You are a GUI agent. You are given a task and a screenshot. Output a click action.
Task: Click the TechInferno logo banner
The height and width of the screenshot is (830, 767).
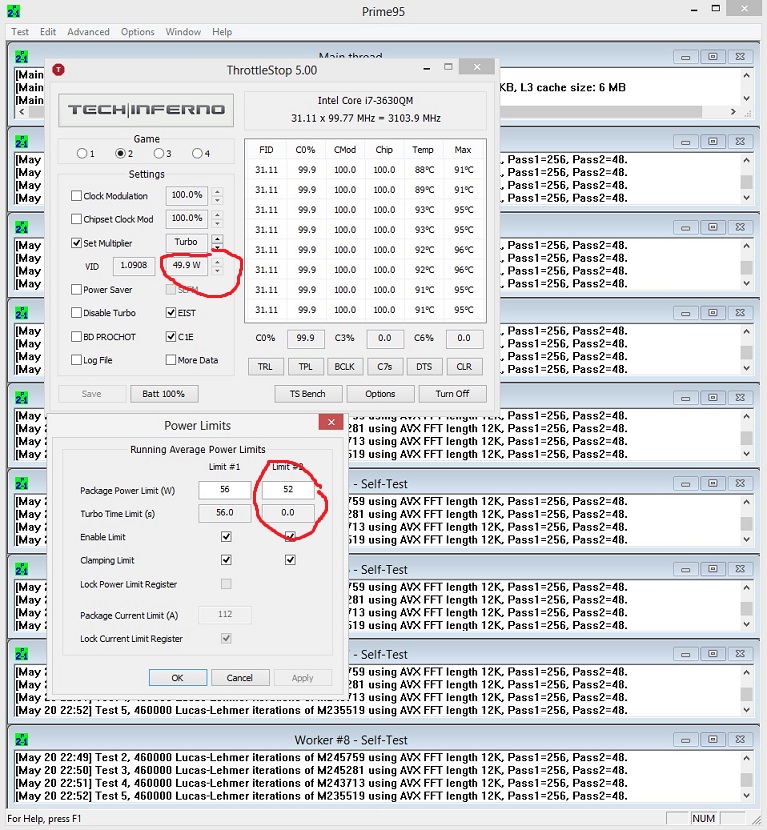[x=146, y=110]
